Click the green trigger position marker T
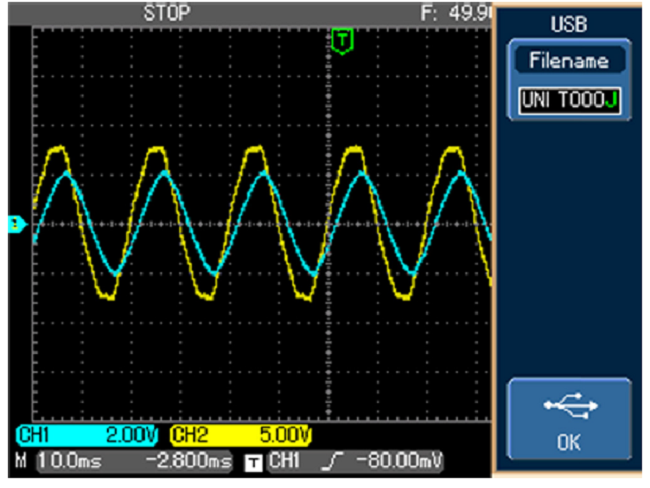650x488 pixels. pyautogui.click(x=342, y=40)
